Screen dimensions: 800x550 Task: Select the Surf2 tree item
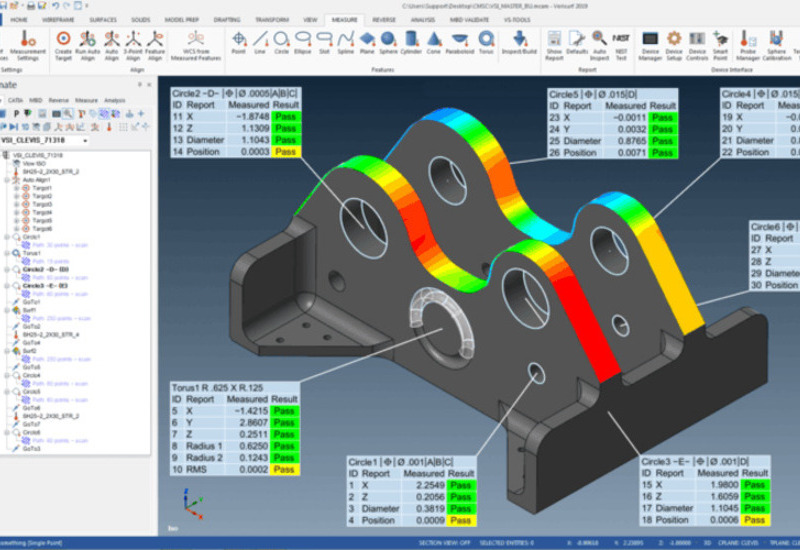[30, 351]
